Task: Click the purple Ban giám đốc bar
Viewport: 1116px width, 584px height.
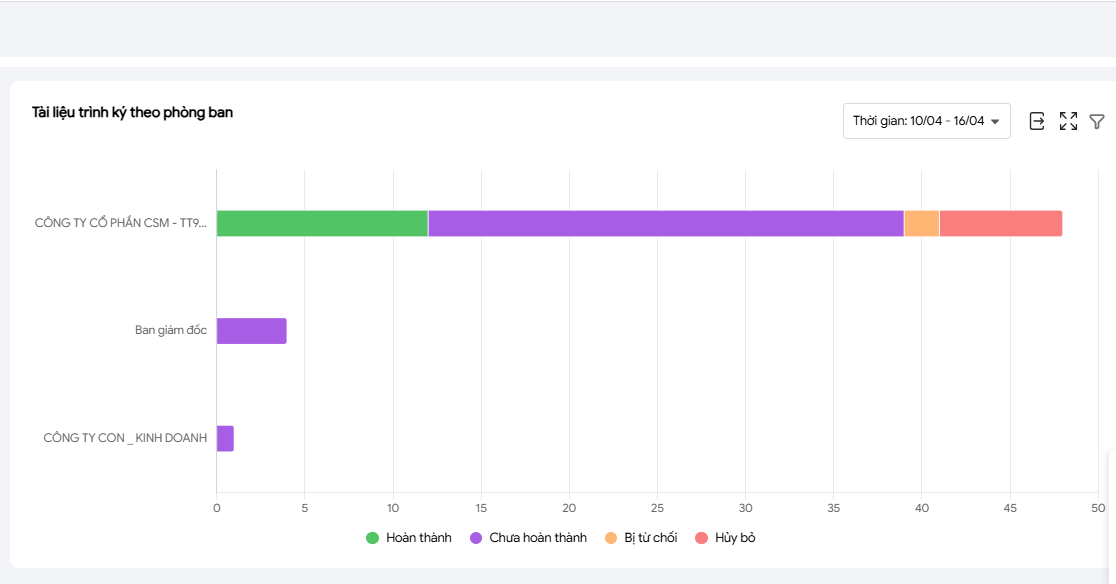Action: [x=251, y=331]
